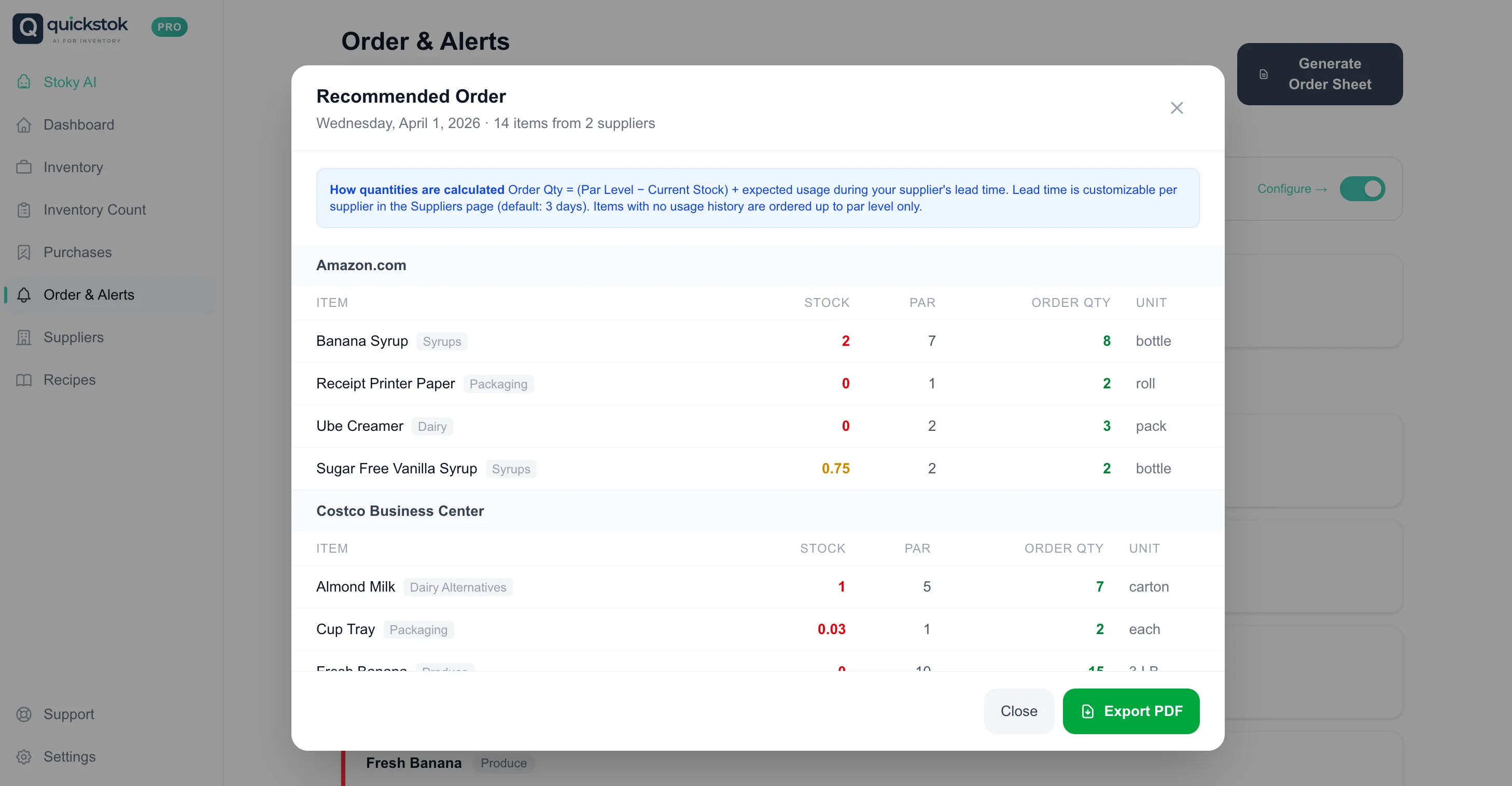The image size is (1512, 786).
Task: Go to Inventory Count page
Action: tap(94, 209)
